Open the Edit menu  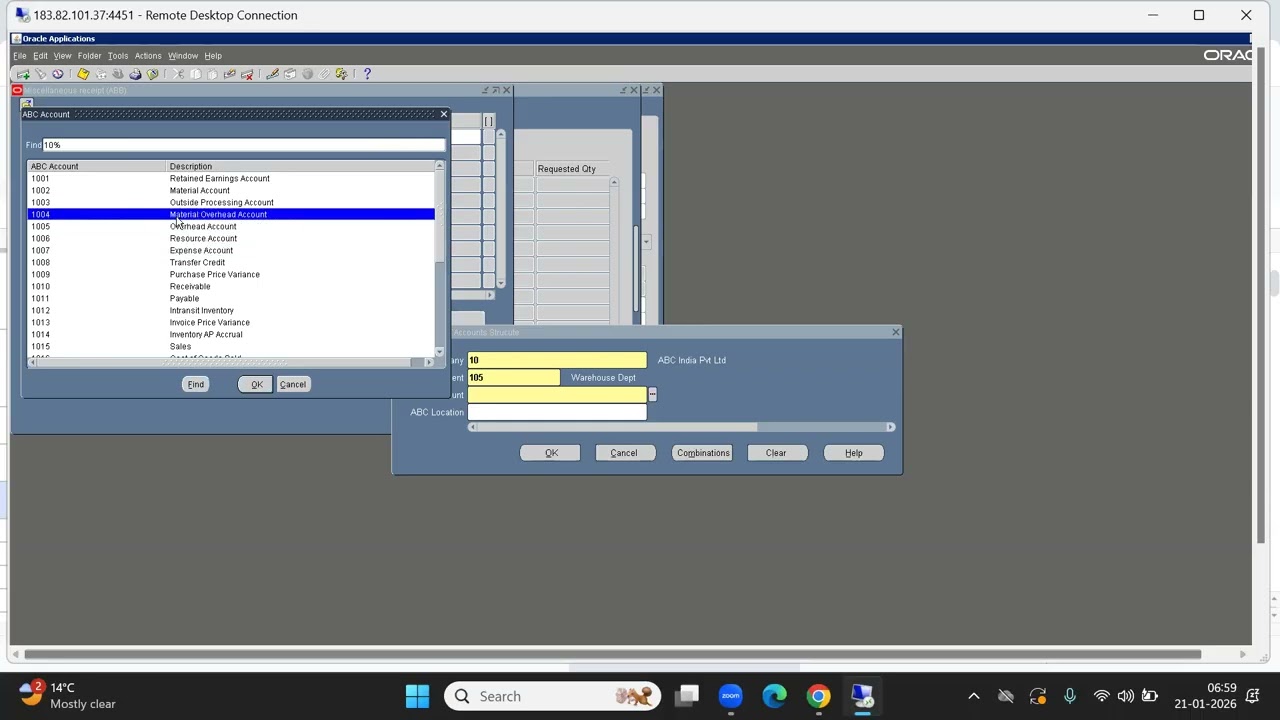pyautogui.click(x=40, y=56)
